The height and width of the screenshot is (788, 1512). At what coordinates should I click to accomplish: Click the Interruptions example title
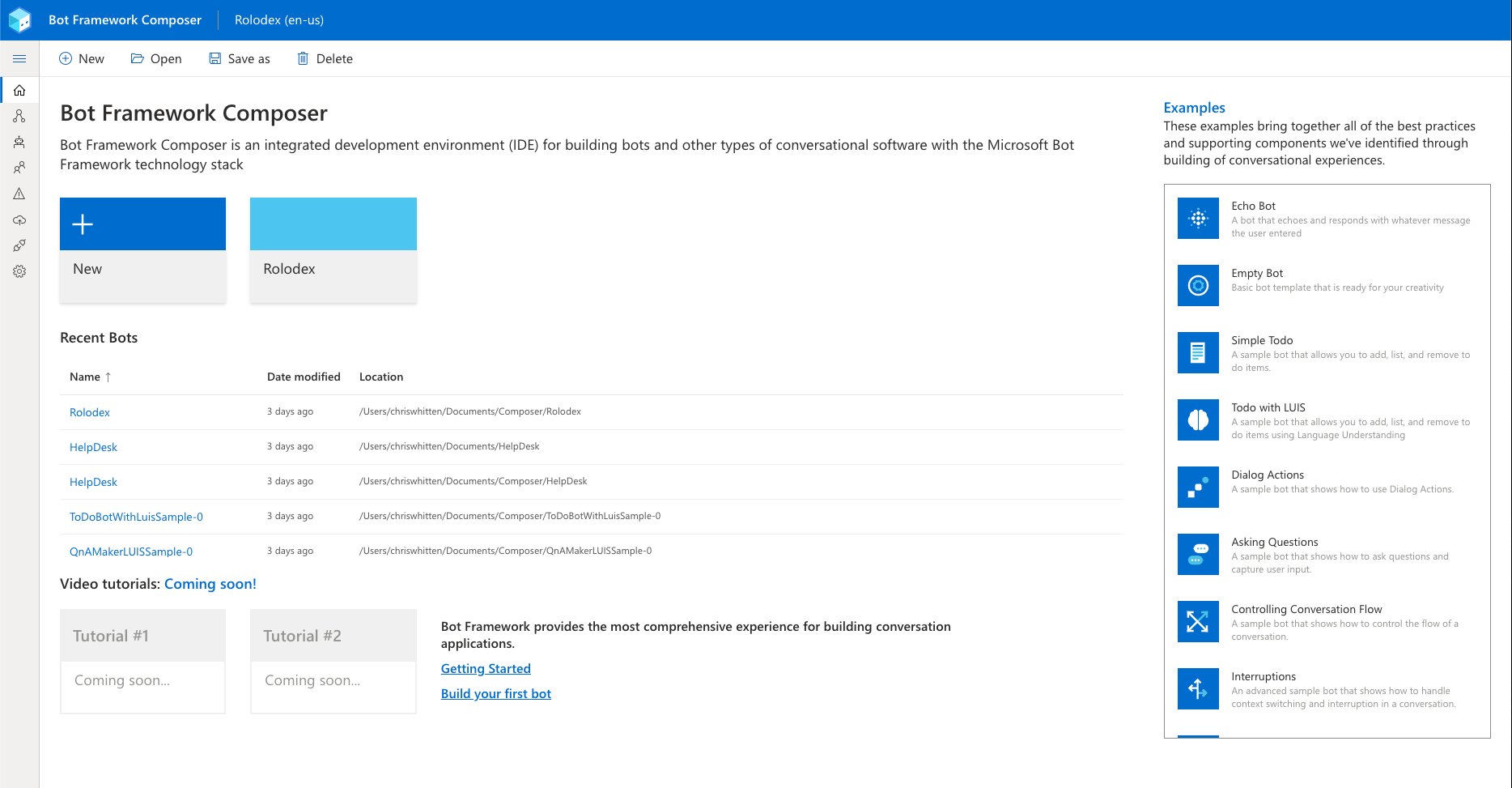pyautogui.click(x=1264, y=676)
